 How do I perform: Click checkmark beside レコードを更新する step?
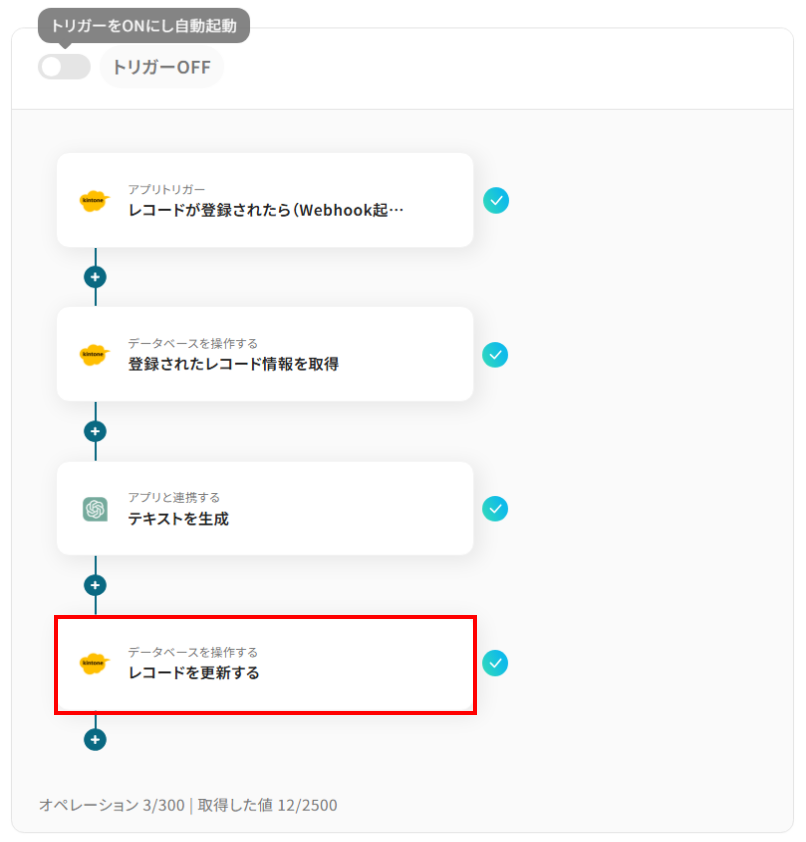(495, 662)
